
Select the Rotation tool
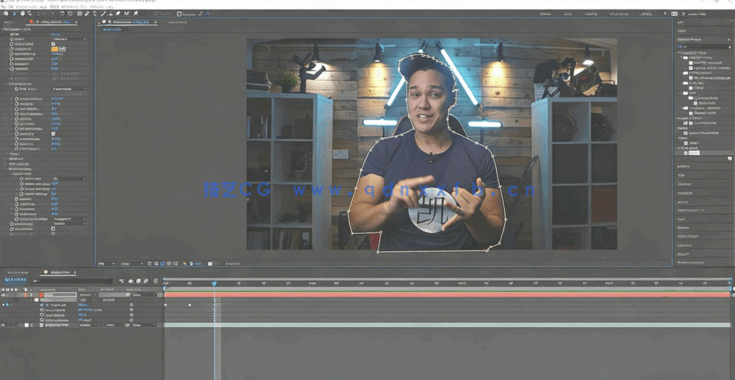[x=62, y=14]
